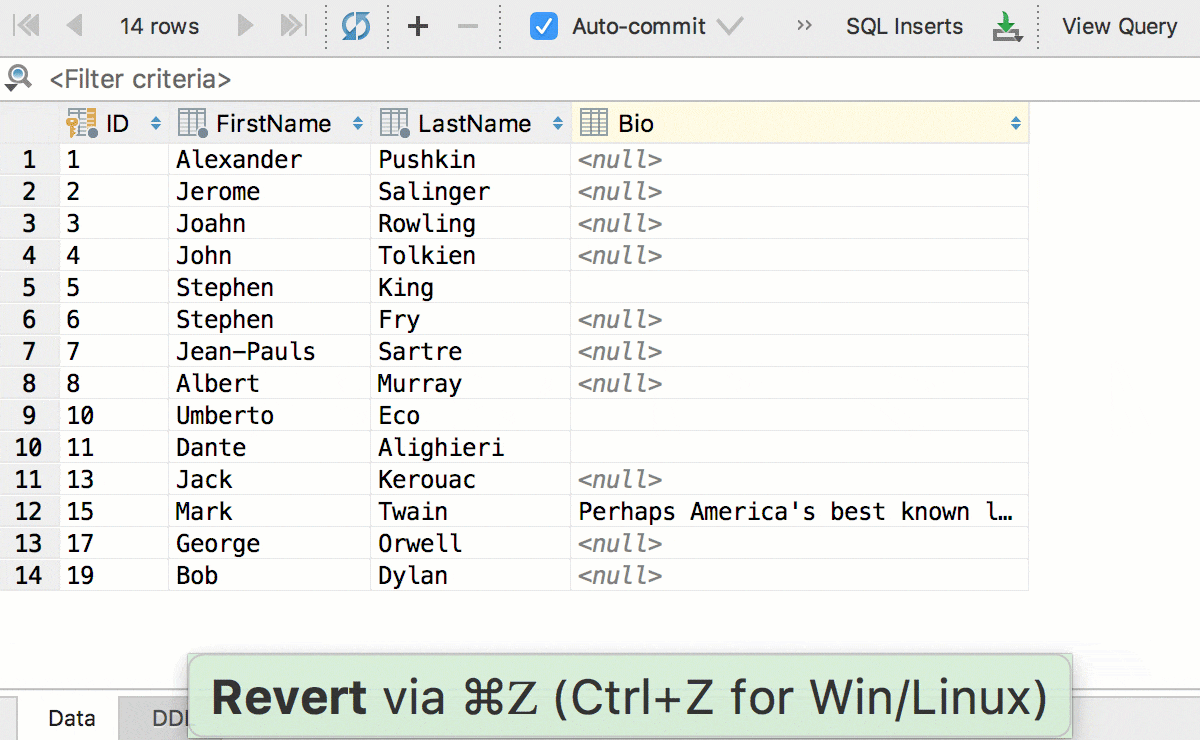
Task: Select the Orwell last name cell
Action: coord(471,544)
